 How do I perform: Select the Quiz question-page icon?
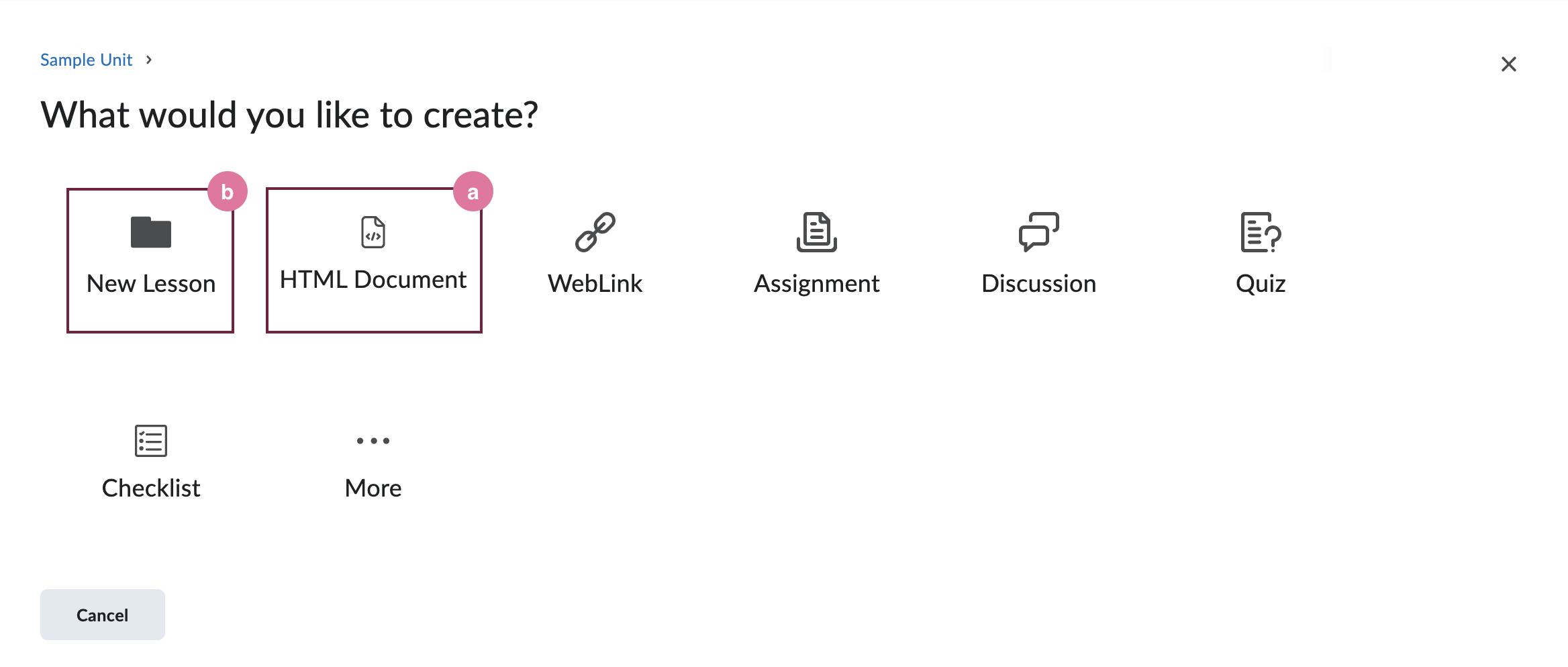coord(1260,234)
